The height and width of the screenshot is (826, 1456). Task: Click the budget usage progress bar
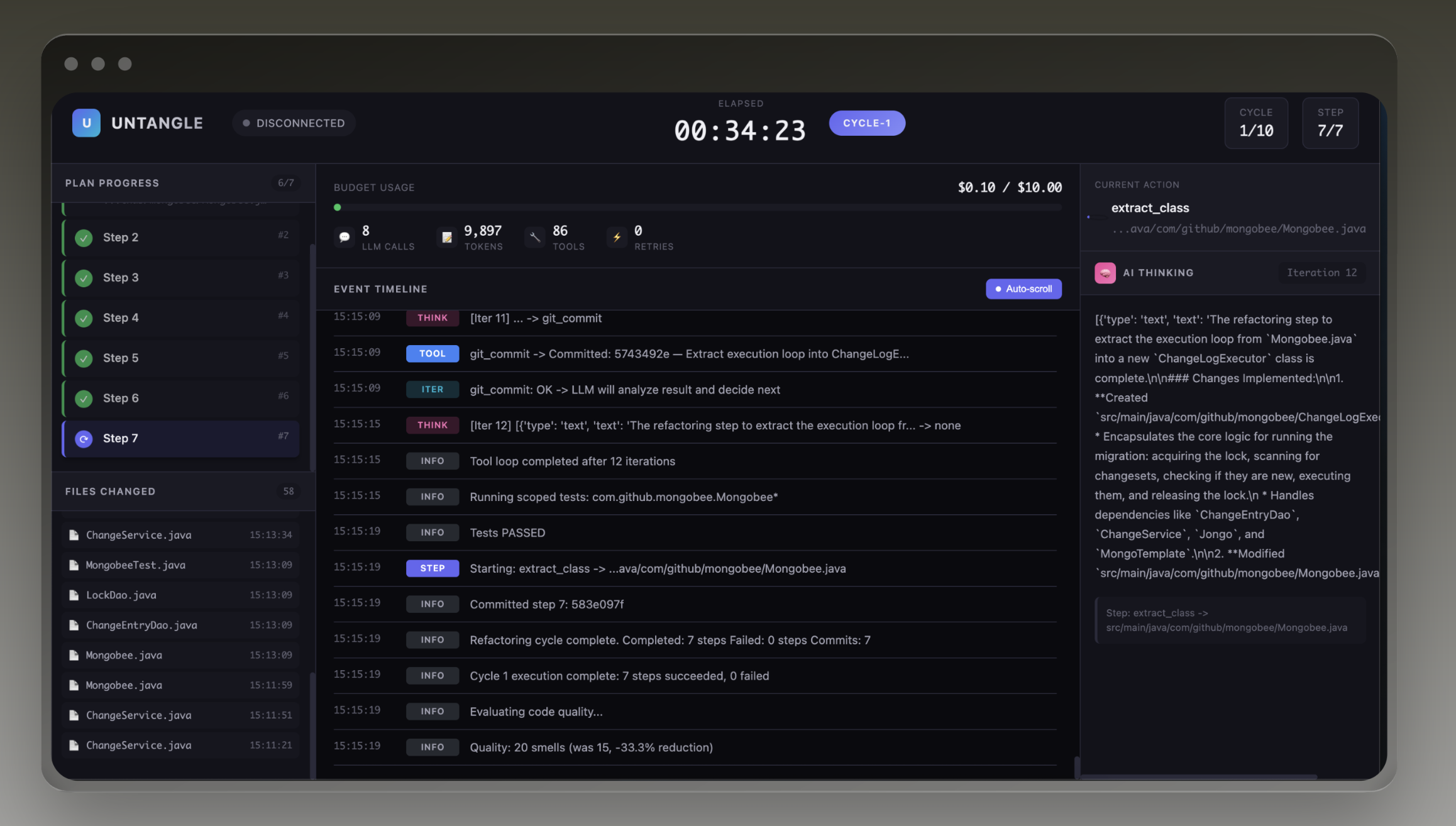[x=697, y=207]
